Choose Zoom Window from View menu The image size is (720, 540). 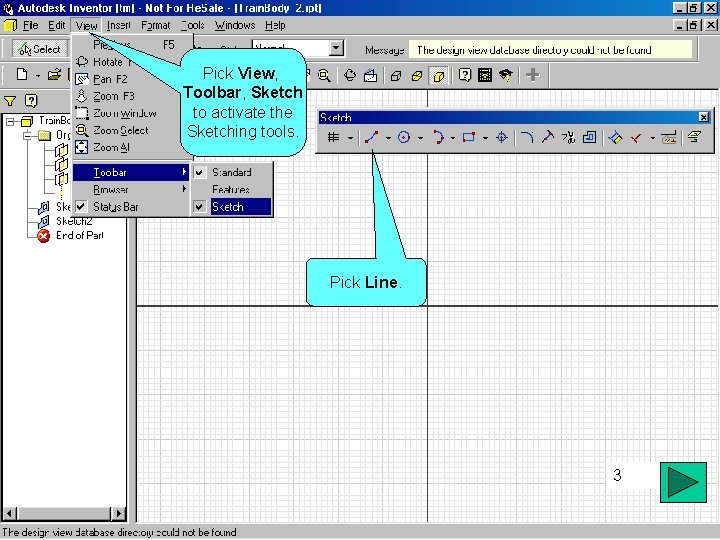pos(127,113)
